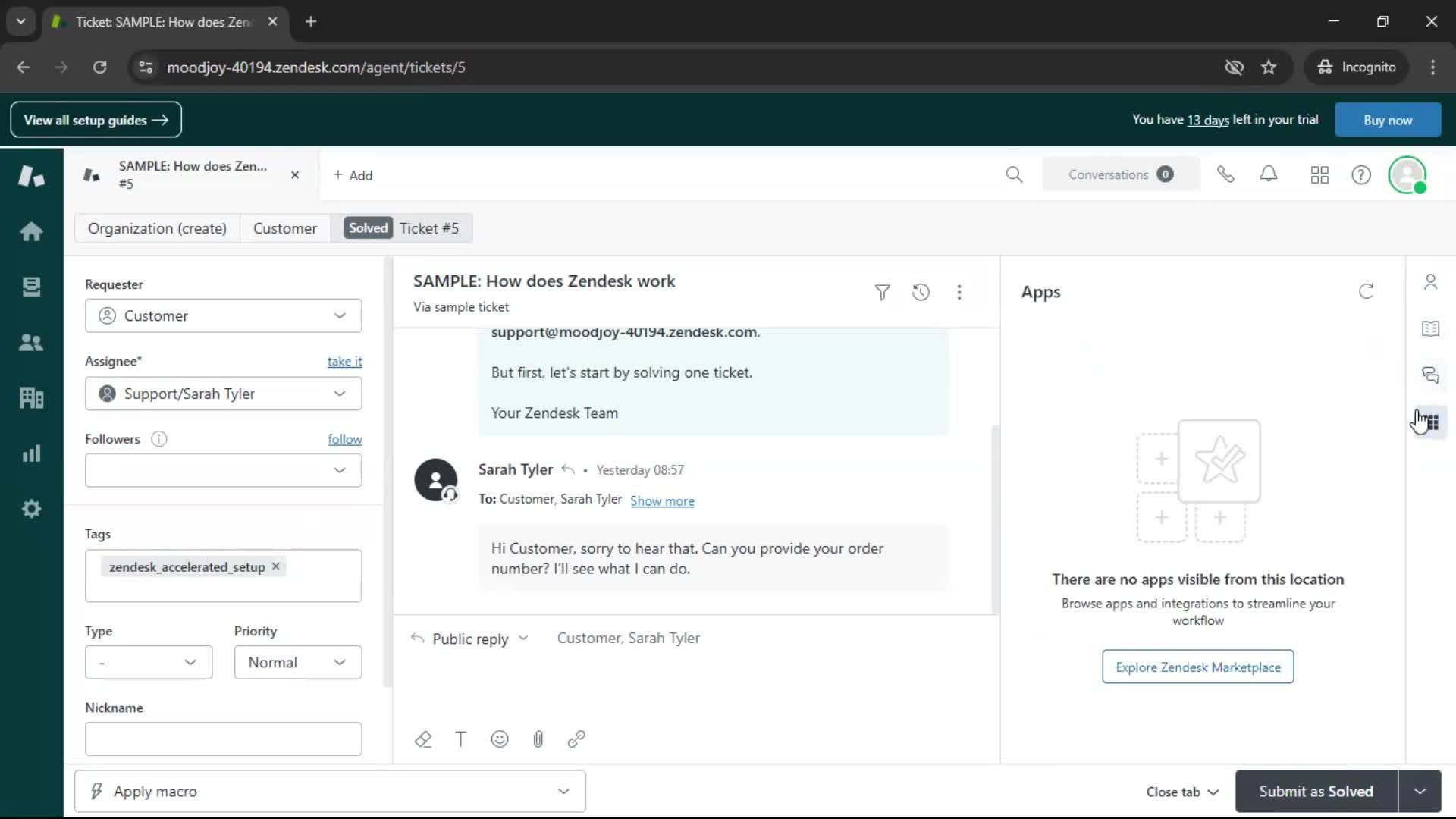Open Zendesk products grid icon
The height and width of the screenshot is (819, 1456).
[1319, 175]
